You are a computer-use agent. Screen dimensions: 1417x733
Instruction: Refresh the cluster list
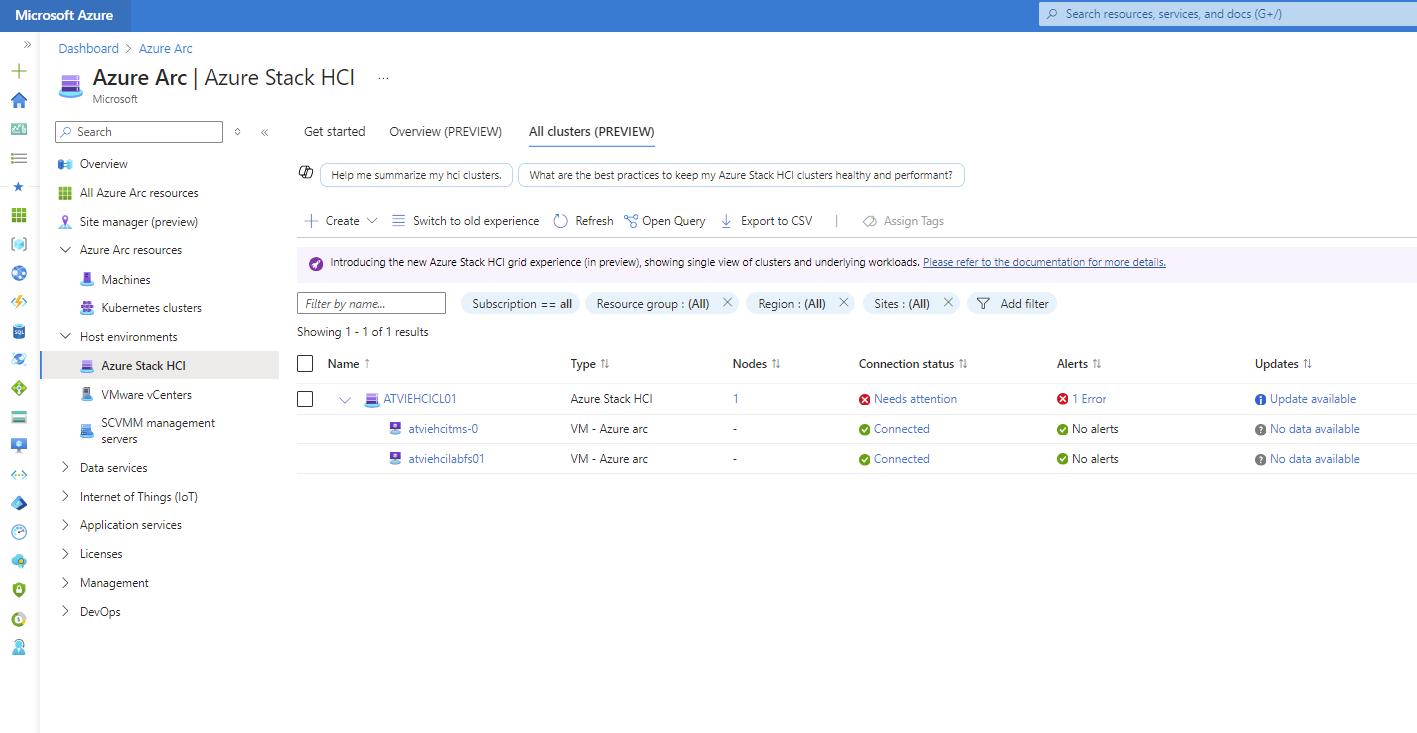point(583,221)
